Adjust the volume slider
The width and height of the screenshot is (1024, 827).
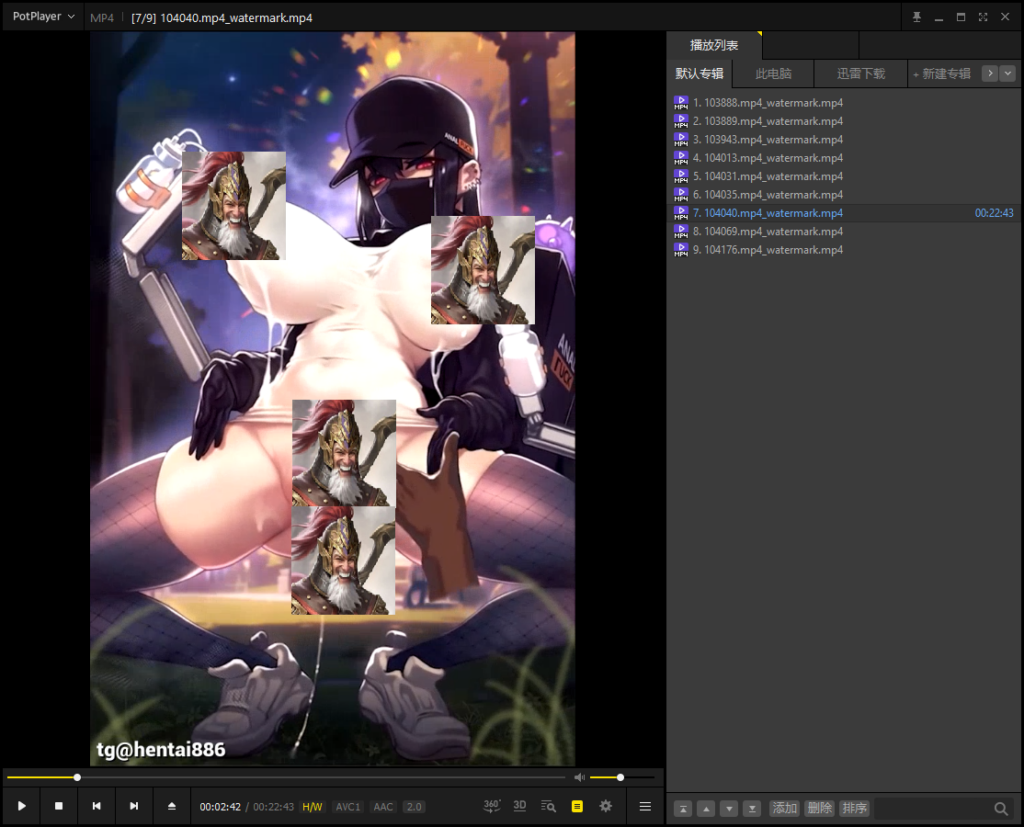click(622, 777)
